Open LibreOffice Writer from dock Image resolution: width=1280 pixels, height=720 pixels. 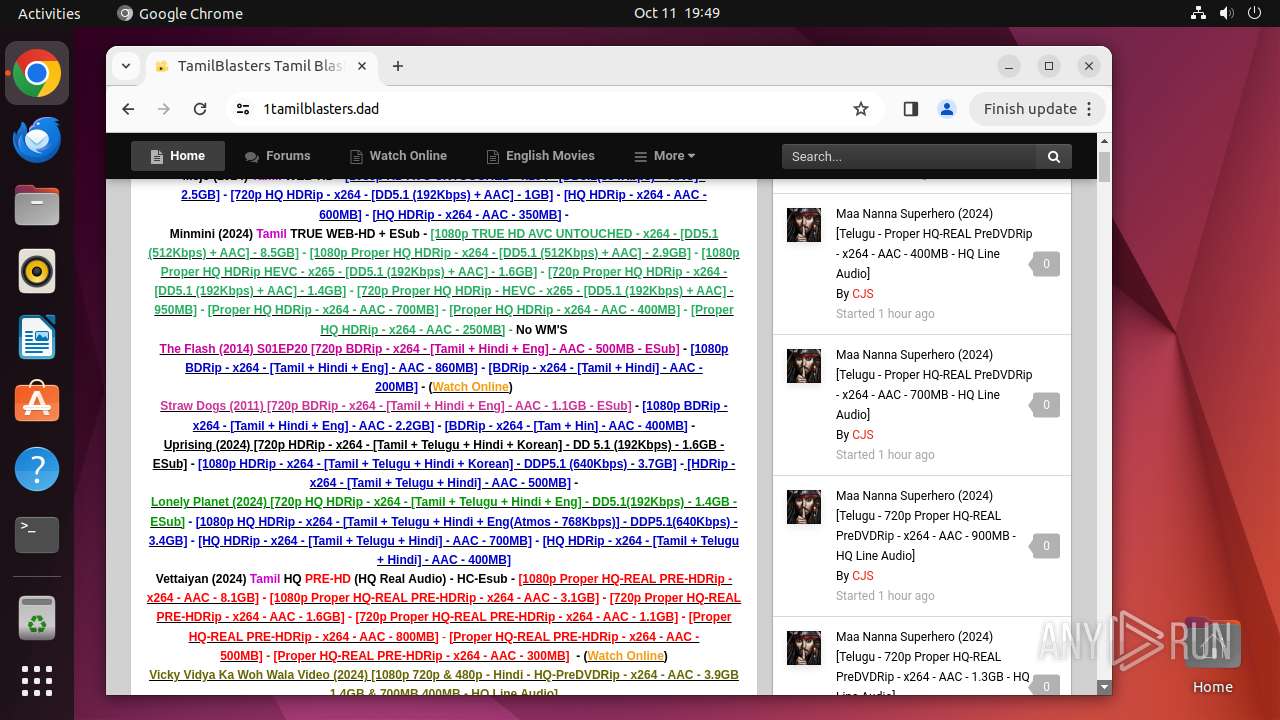pyautogui.click(x=37, y=338)
